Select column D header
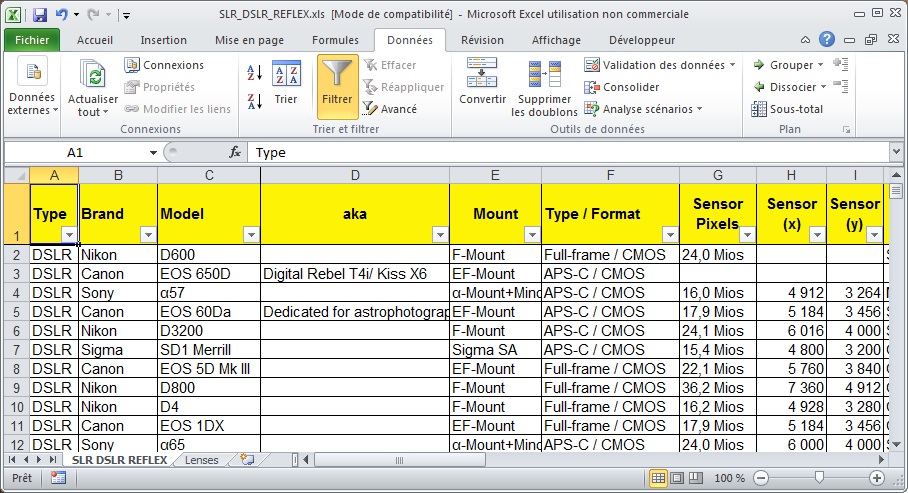908x493 pixels. tap(355, 176)
